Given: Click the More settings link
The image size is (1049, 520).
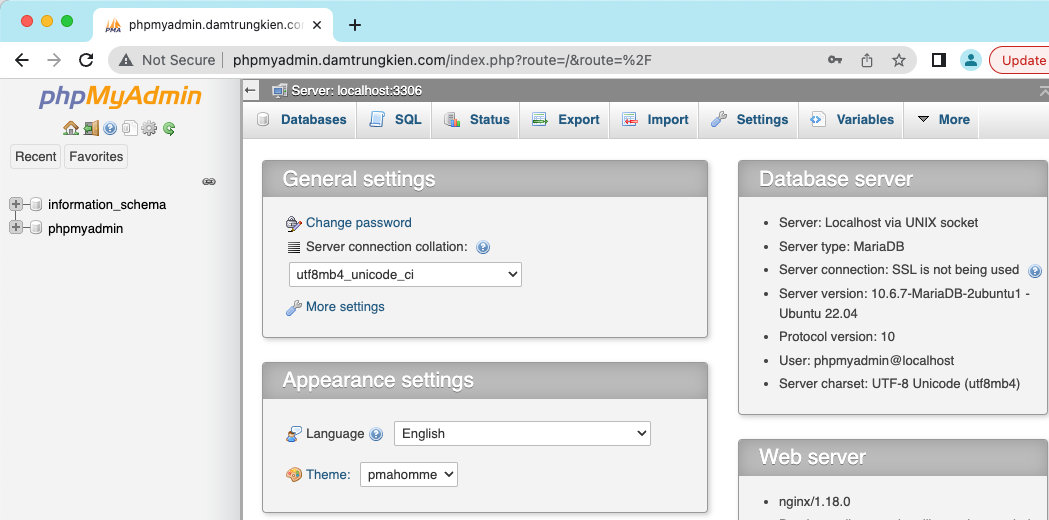Looking at the screenshot, I should tap(345, 307).
